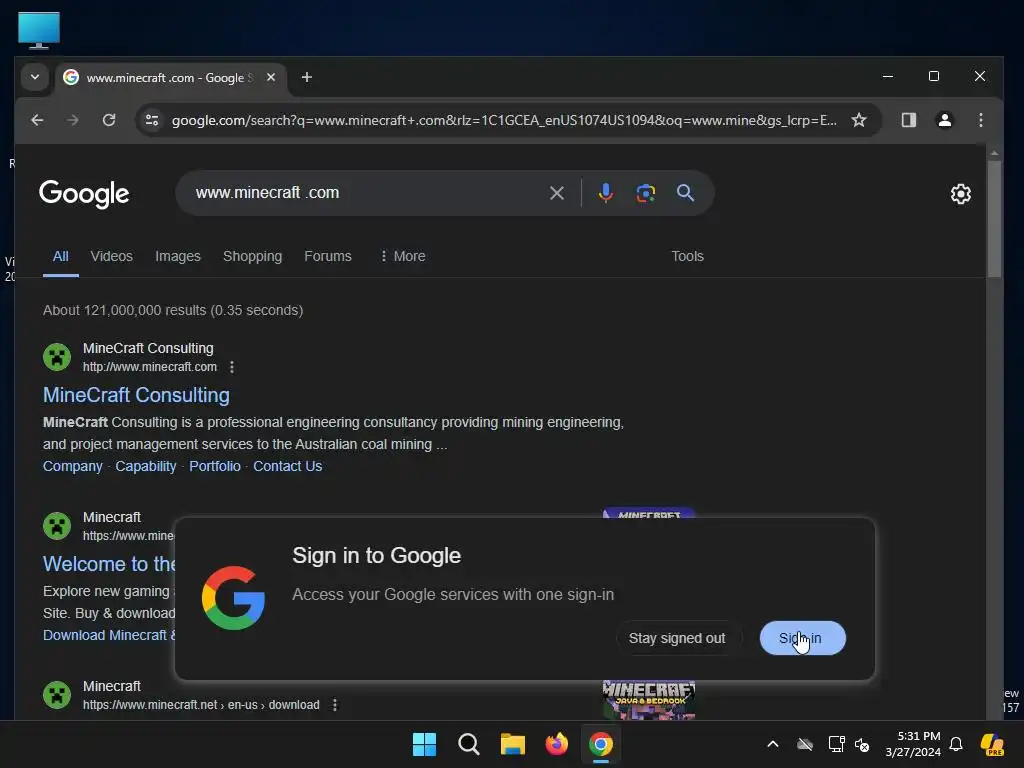Switch to Forums results

click(328, 256)
